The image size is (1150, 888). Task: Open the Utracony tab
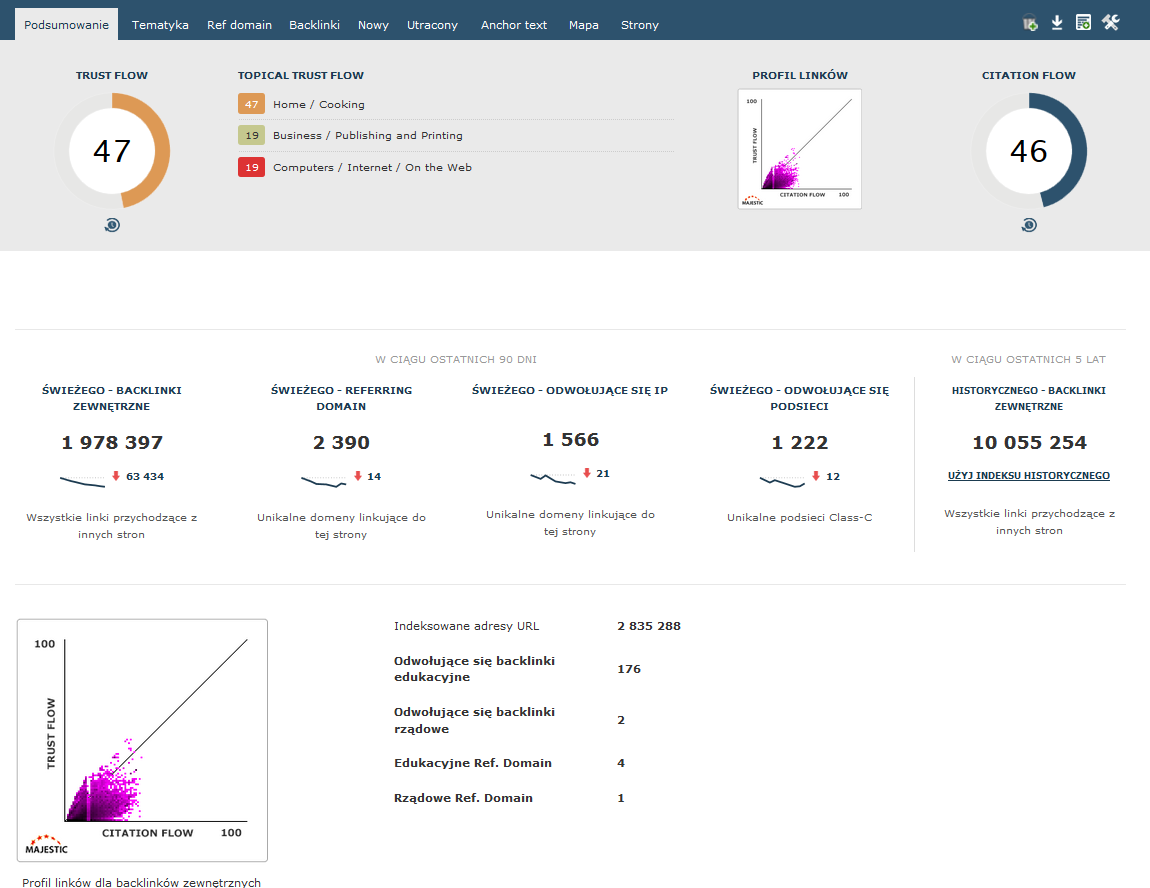pyautogui.click(x=432, y=25)
